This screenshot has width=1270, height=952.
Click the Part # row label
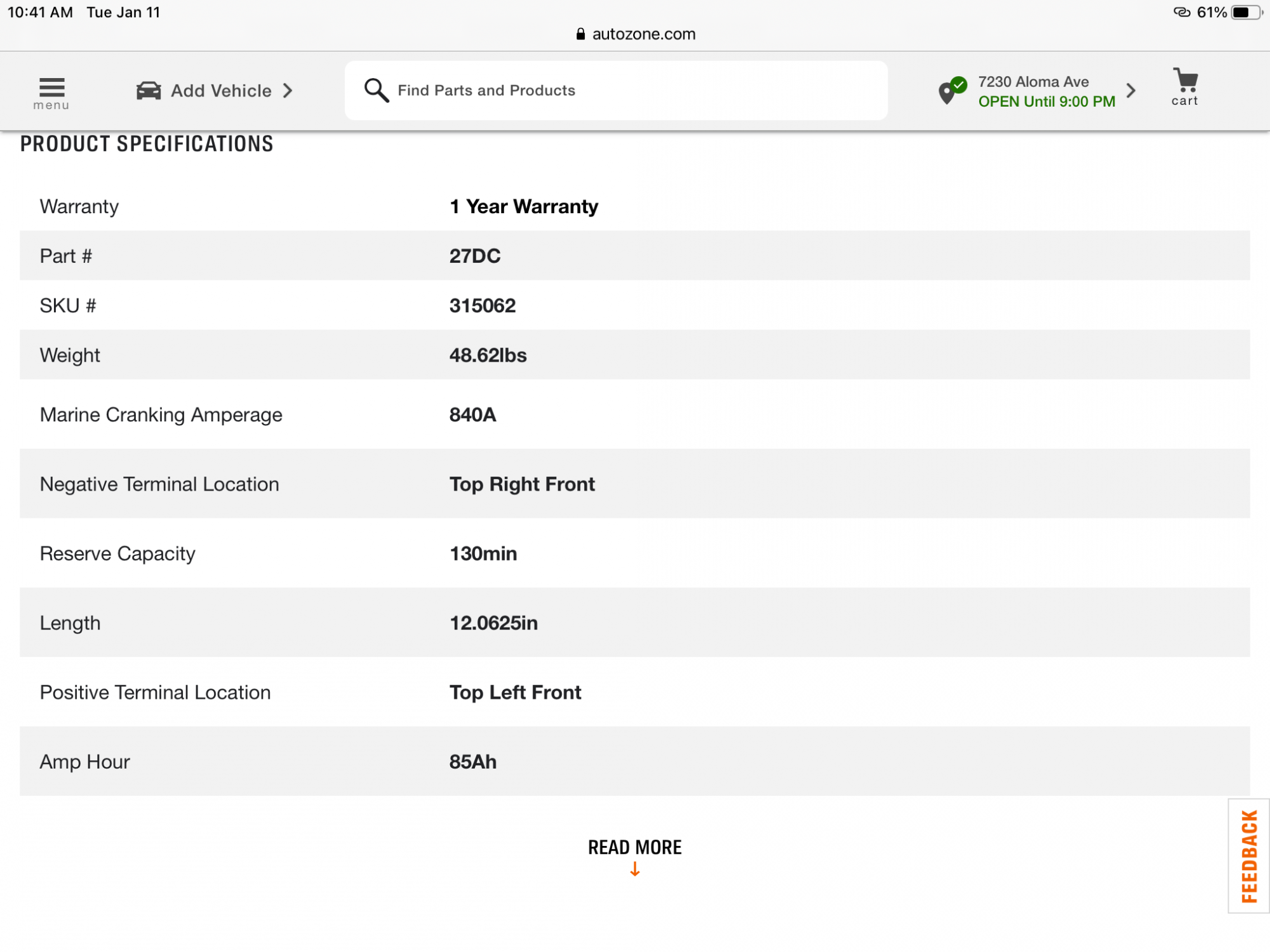click(65, 256)
